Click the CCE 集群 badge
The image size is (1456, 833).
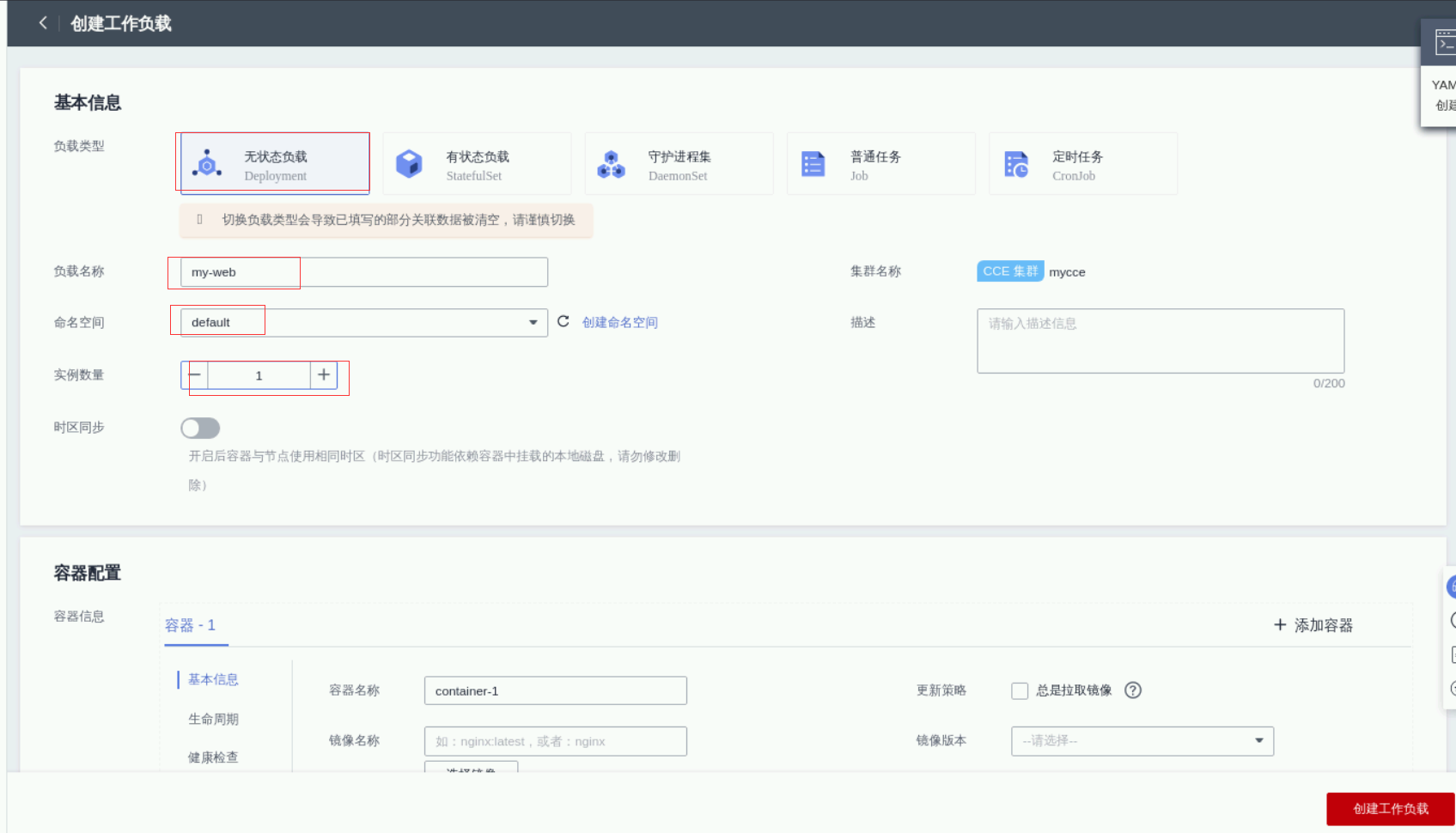(1010, 271)
